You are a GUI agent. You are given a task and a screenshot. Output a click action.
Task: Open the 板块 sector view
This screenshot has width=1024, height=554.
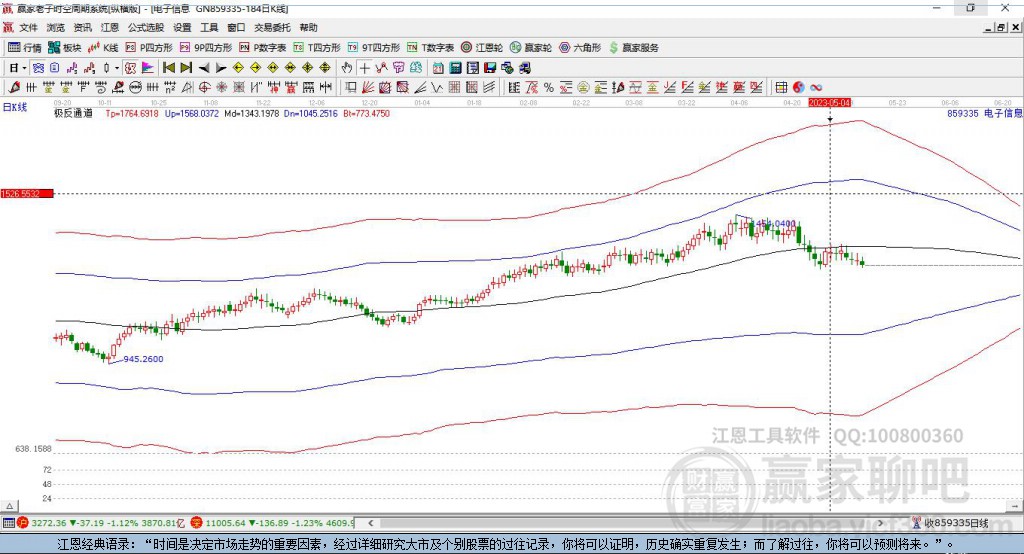[64, 48]
